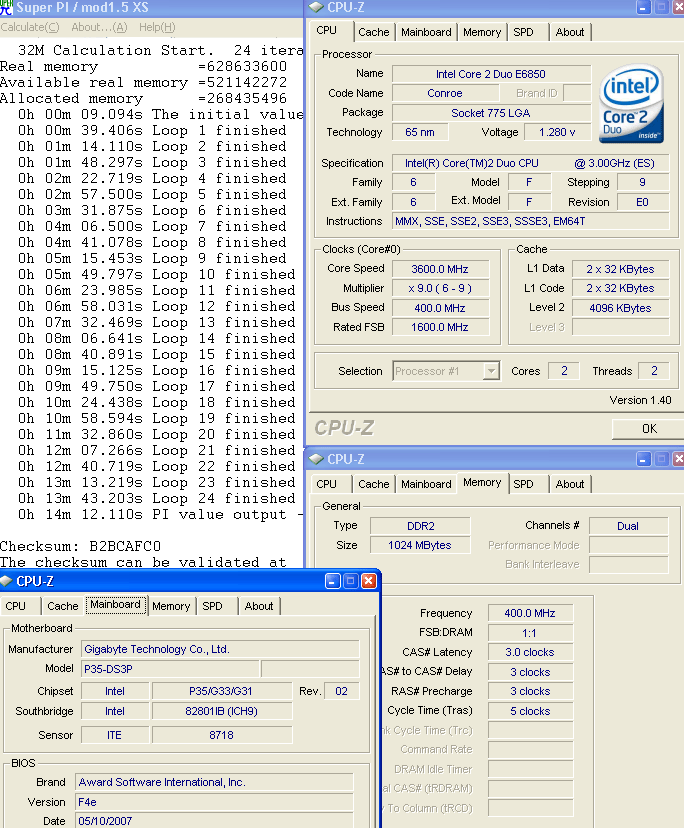684x828 pixels.
Task: Minimize the CPU-Z Memory window
Action: tap(643, 459)
